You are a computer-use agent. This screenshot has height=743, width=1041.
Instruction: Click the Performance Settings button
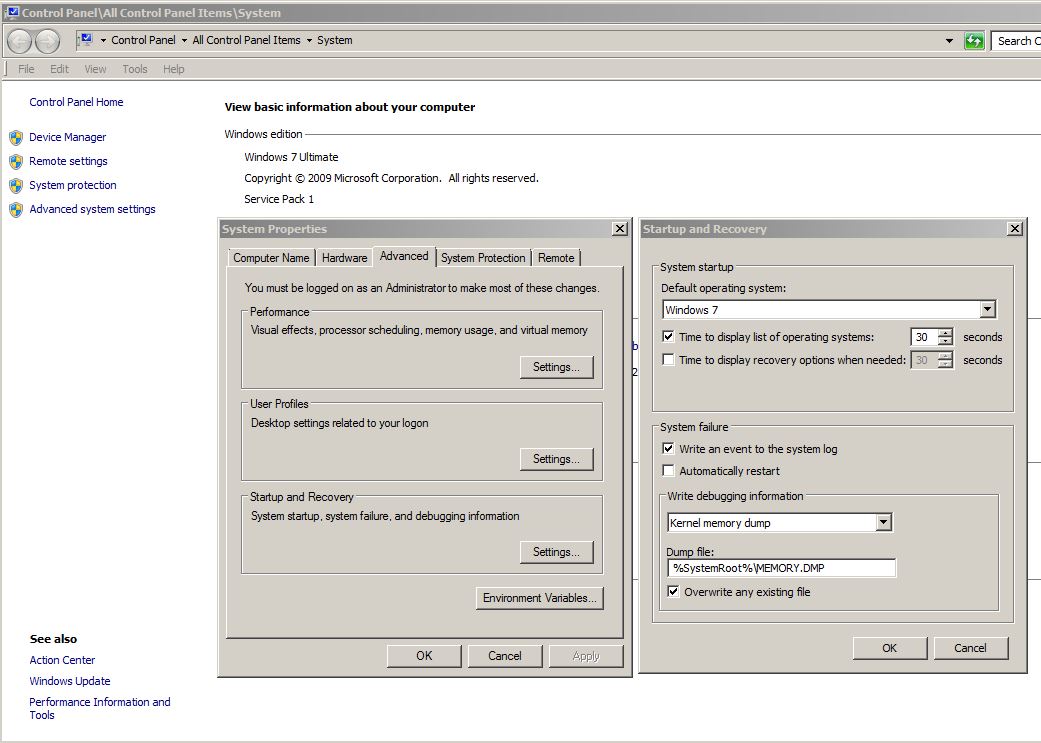[556, 367]
